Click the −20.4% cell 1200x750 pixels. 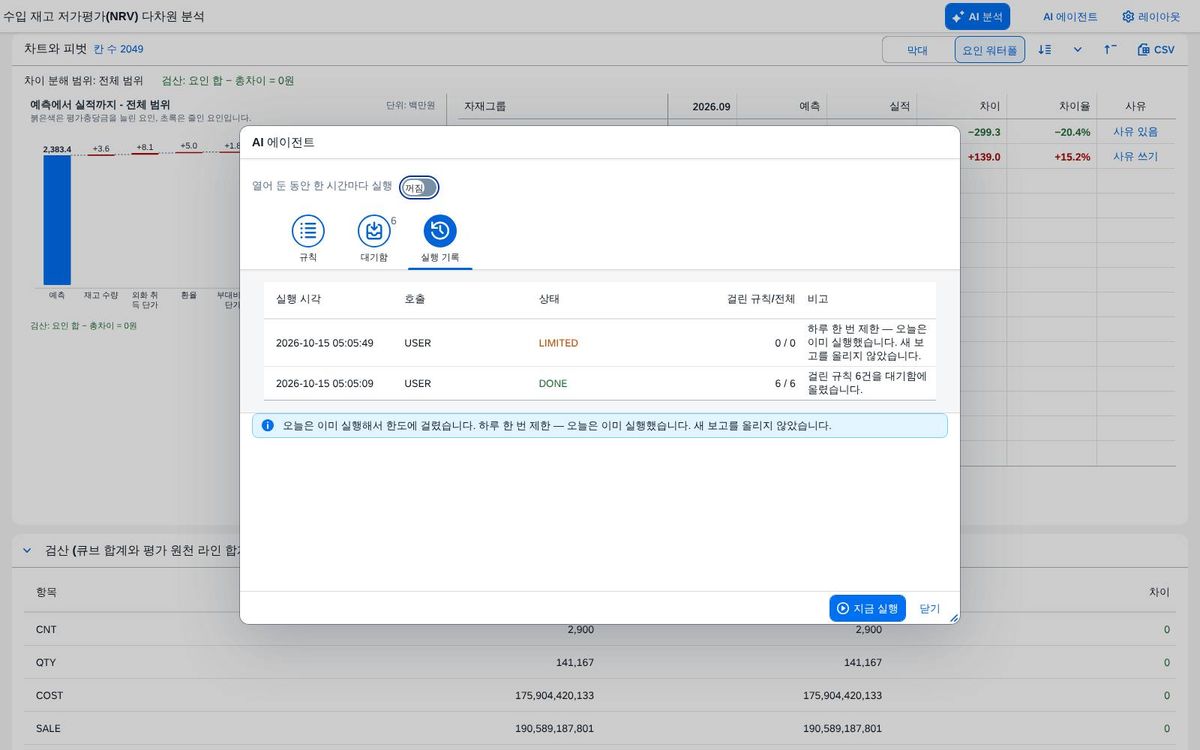point(1072,132)
